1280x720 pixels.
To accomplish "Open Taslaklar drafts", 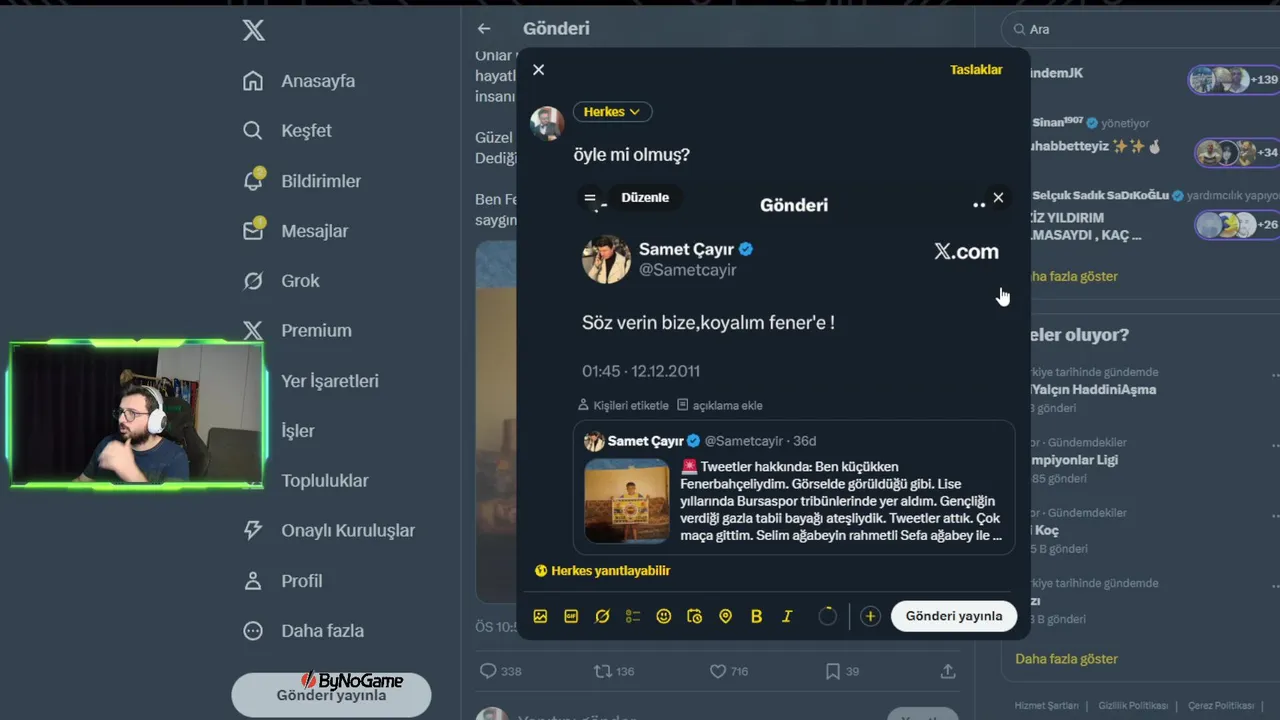I will click(976, 70).
